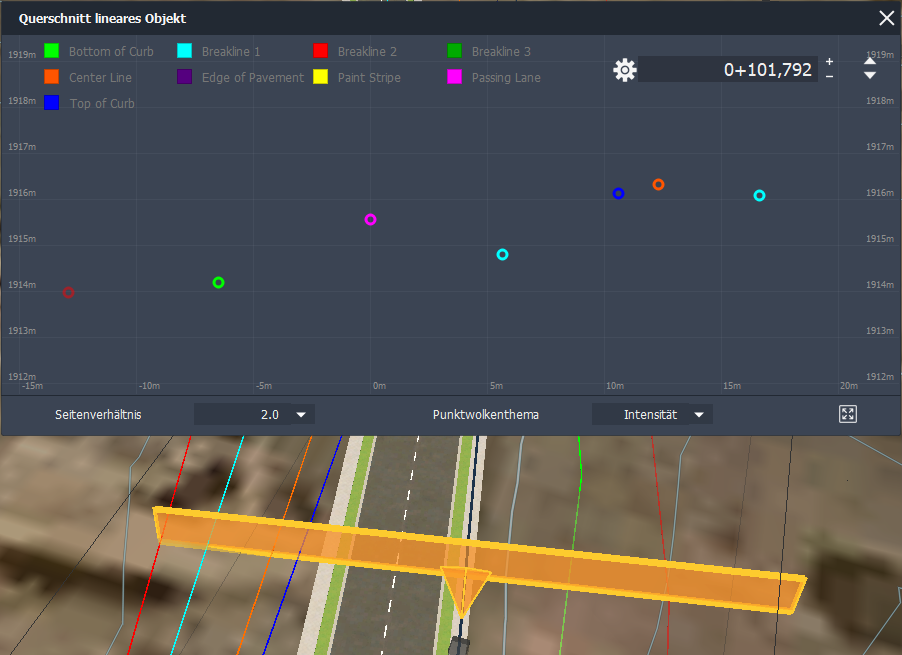The height and width of the screenshot is (655, 902).
Task: Click the Bottom of Curb legend label
Action: [x=111, y=51]
